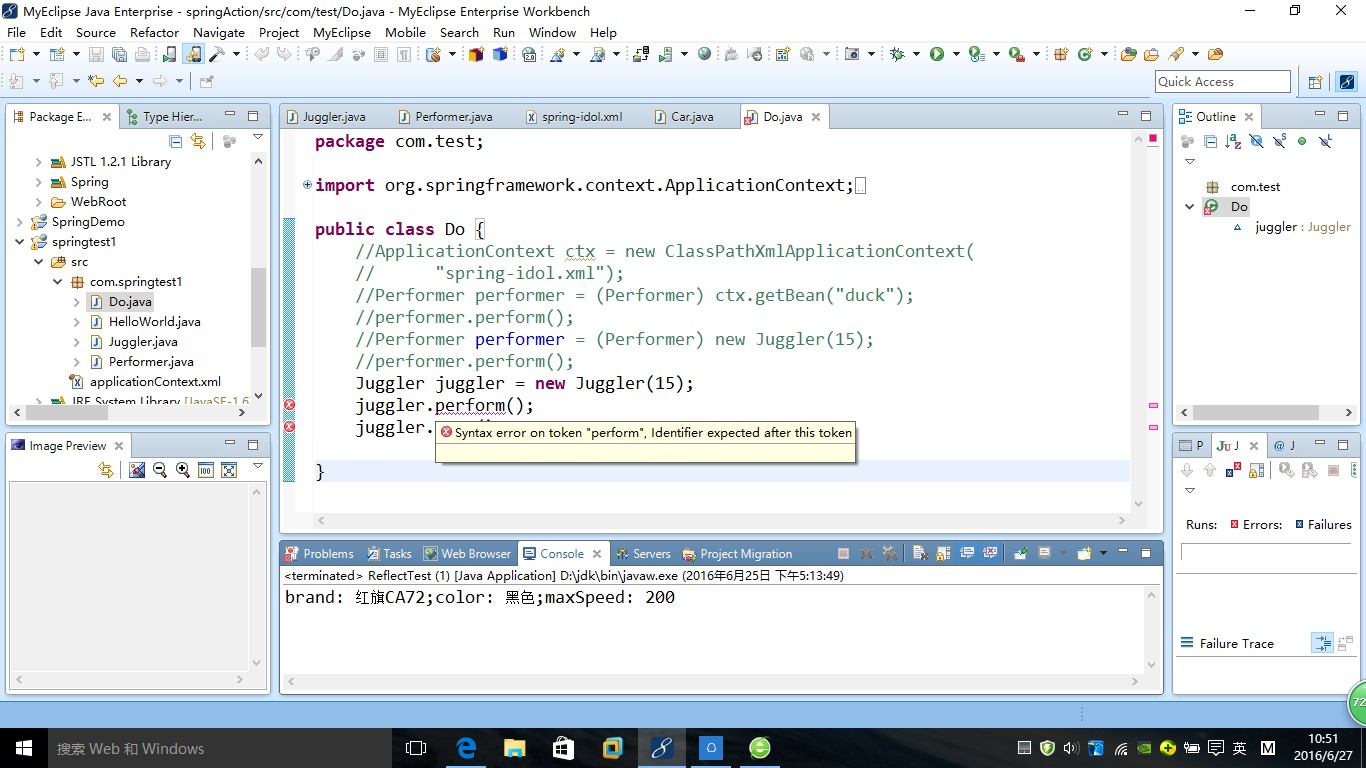The image size is (1366, 768).
Task: Click the Save toolbar icon
Action: pos(96,54)
